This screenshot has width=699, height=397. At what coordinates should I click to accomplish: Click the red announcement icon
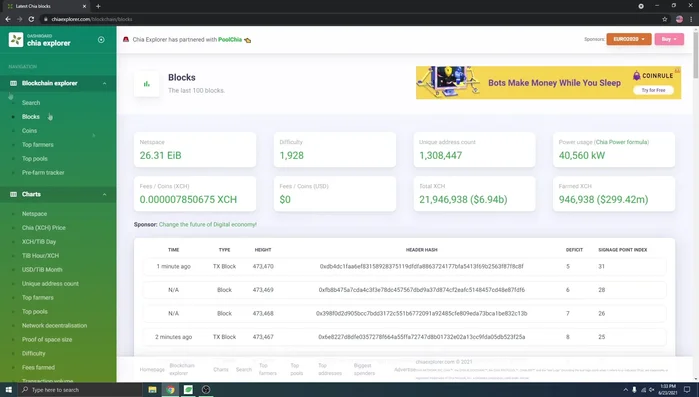point(126,39)
